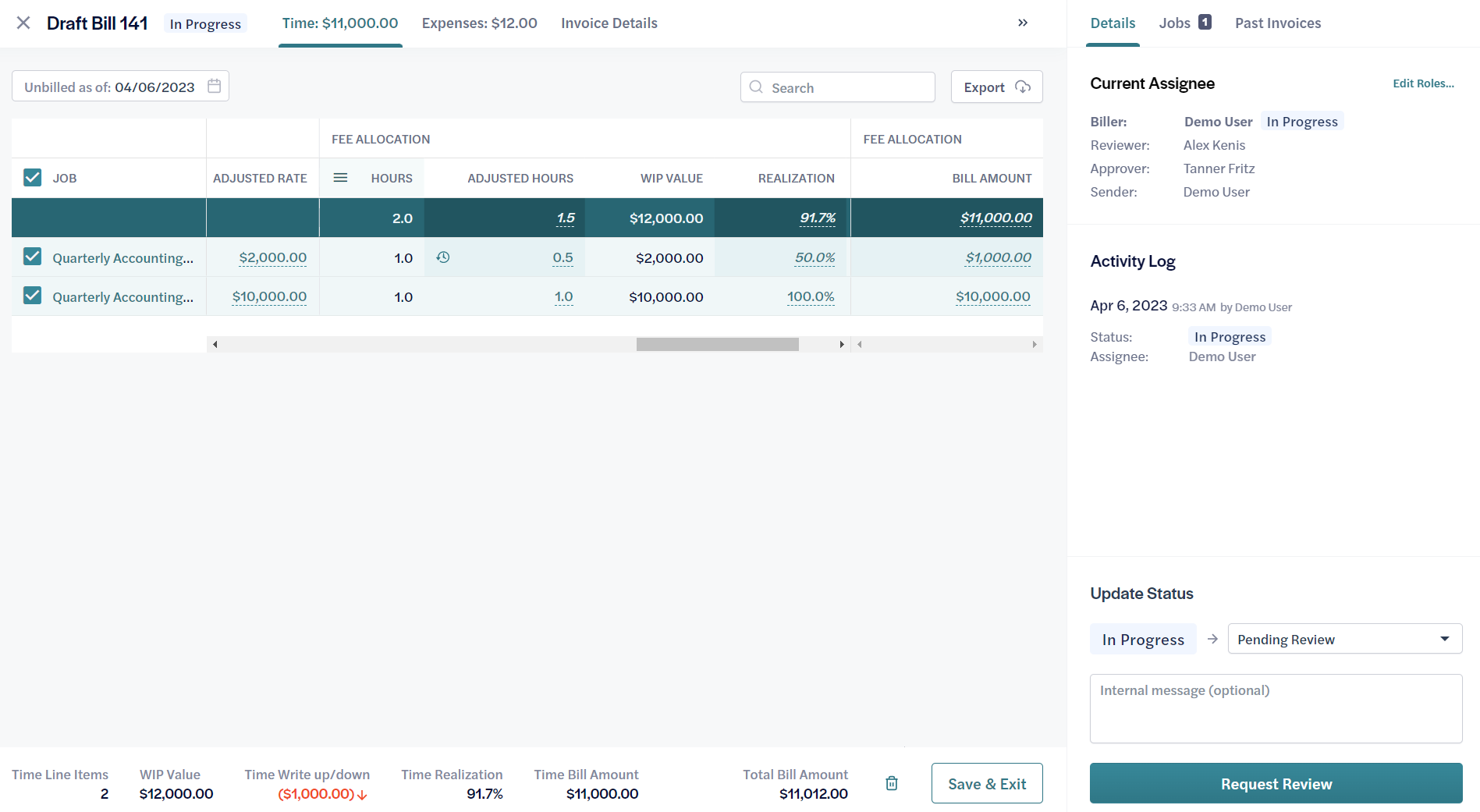Viewport: 1480px width, 812px height.
Task: Delete draft bill with trash icon
Action: point(892,783)
